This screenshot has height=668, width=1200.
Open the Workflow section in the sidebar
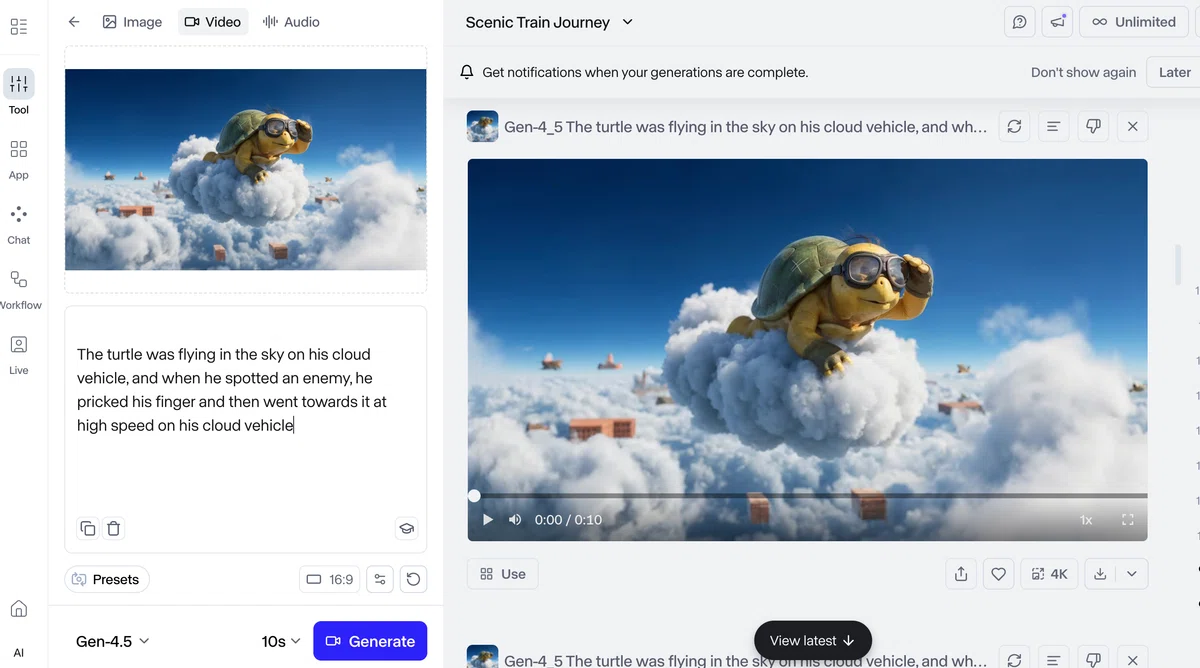click(19, 289)
